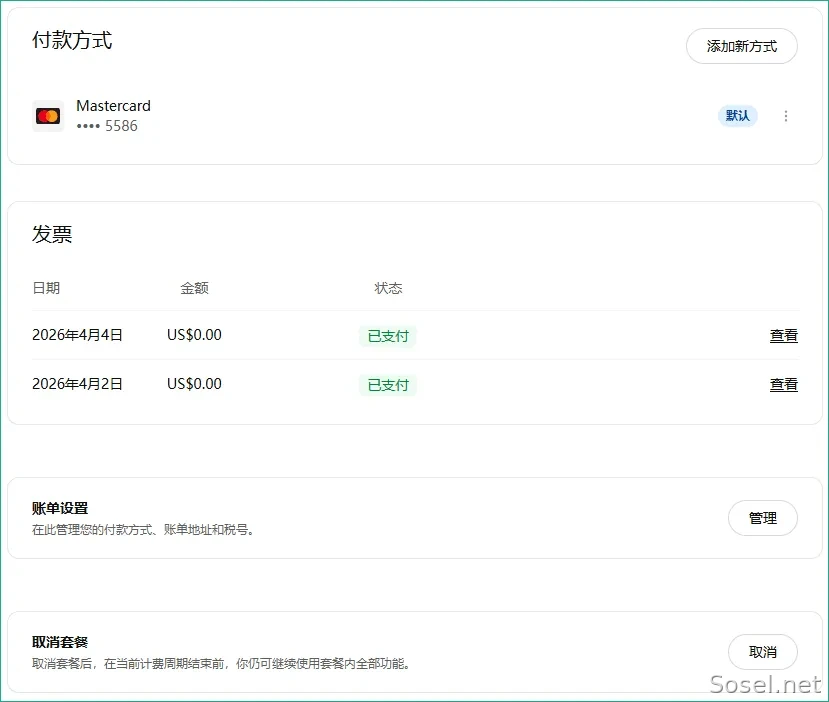Click the 日期 column header
Viewport: 829px width, 702px height.
(46, 288)
